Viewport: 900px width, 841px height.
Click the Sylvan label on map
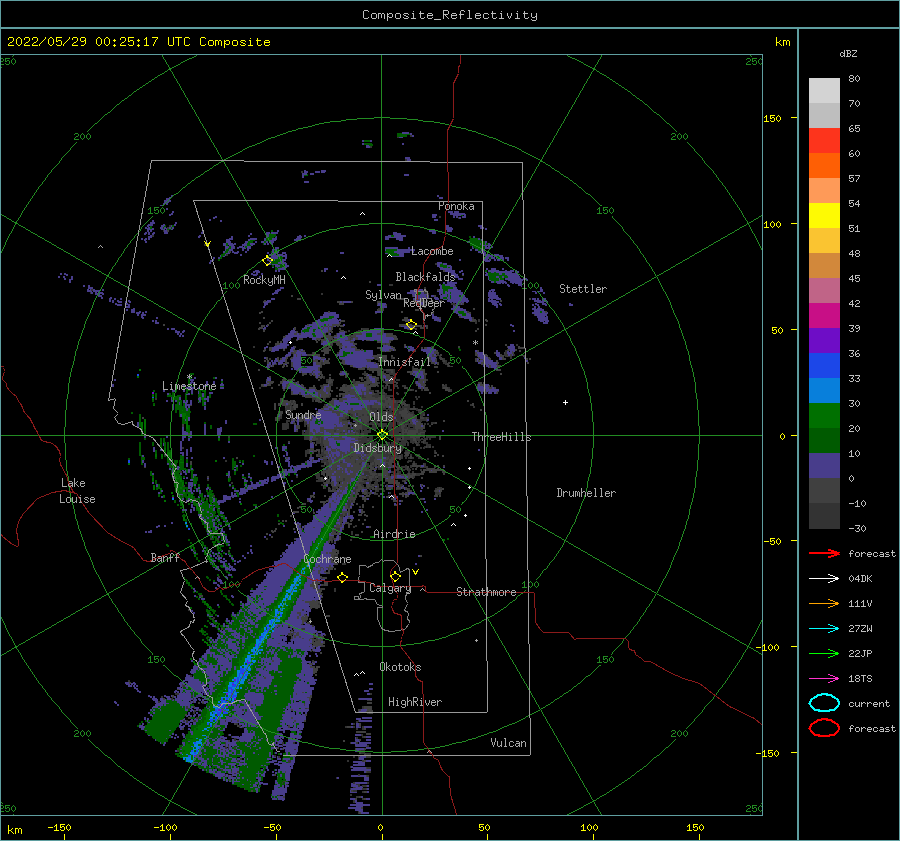[383, 295]
